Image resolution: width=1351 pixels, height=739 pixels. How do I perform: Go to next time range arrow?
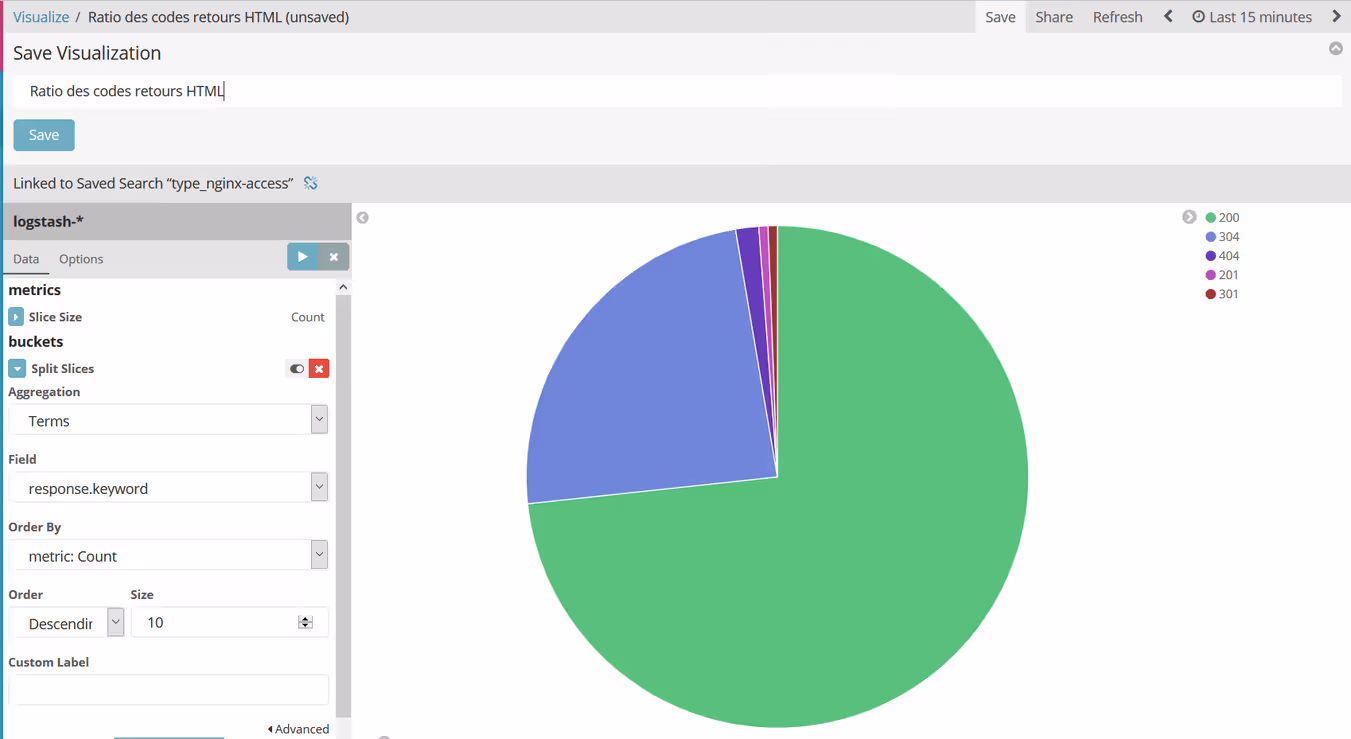1336,17
